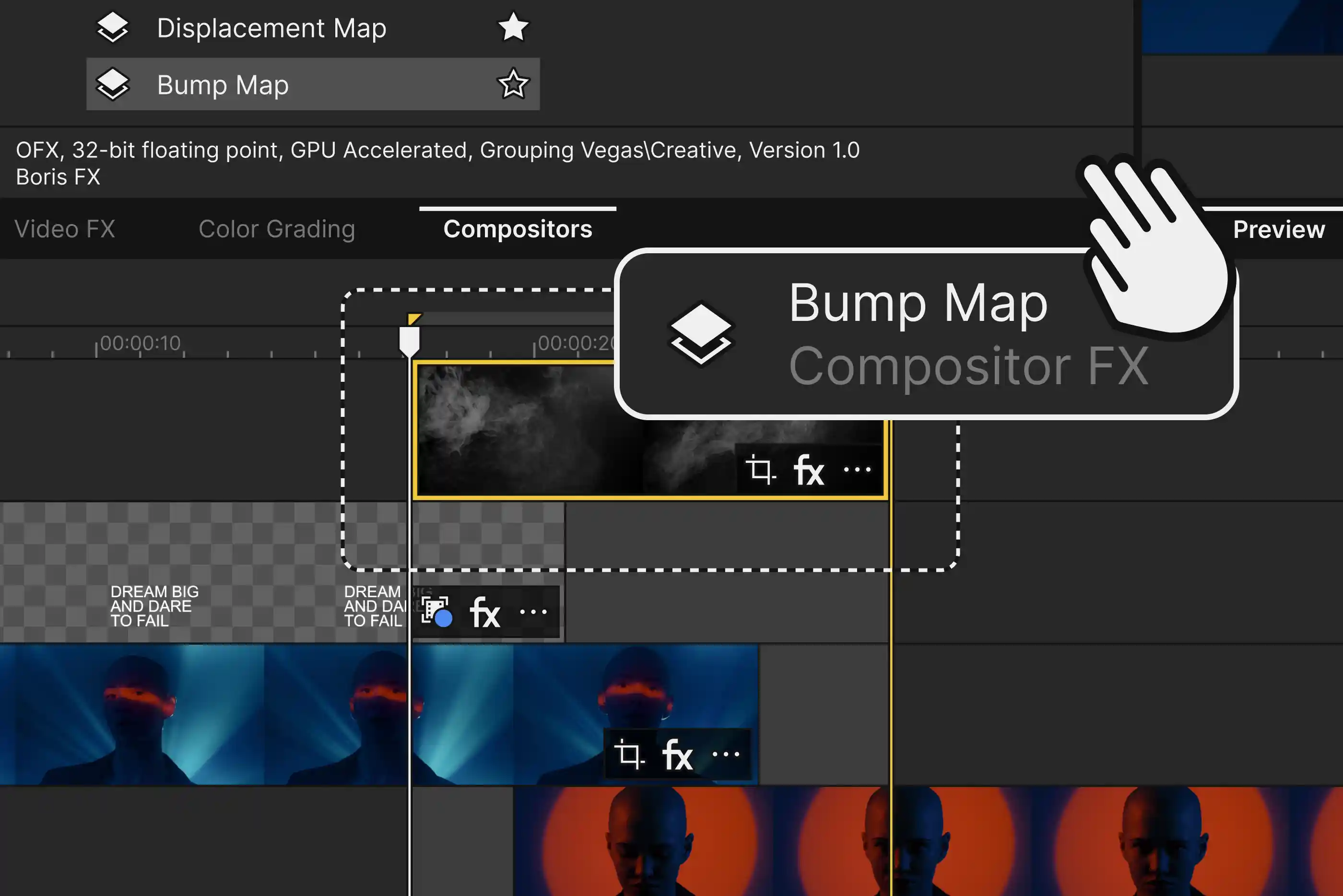
Task: Open more options on blue portrait clip
Action: [726, 755]
